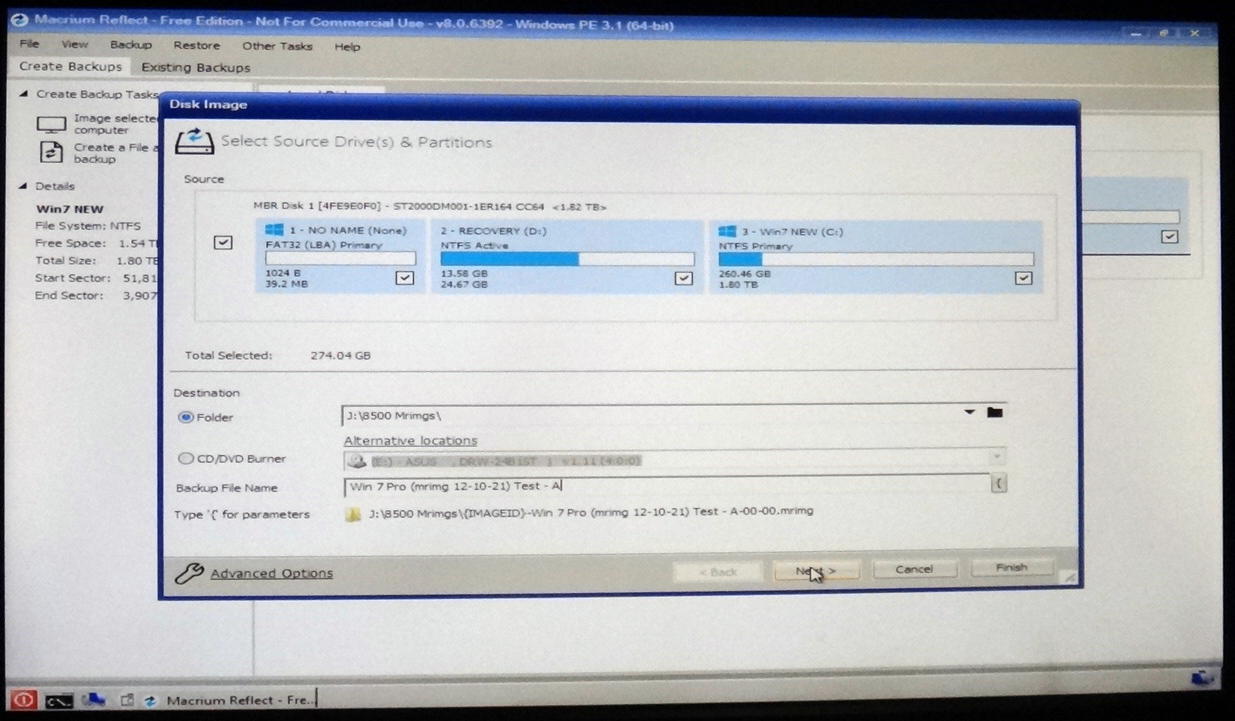The width and height of the screenshot is (1235, 721).
Task: Click the Finish button
Action: (x=1011, y=568)
